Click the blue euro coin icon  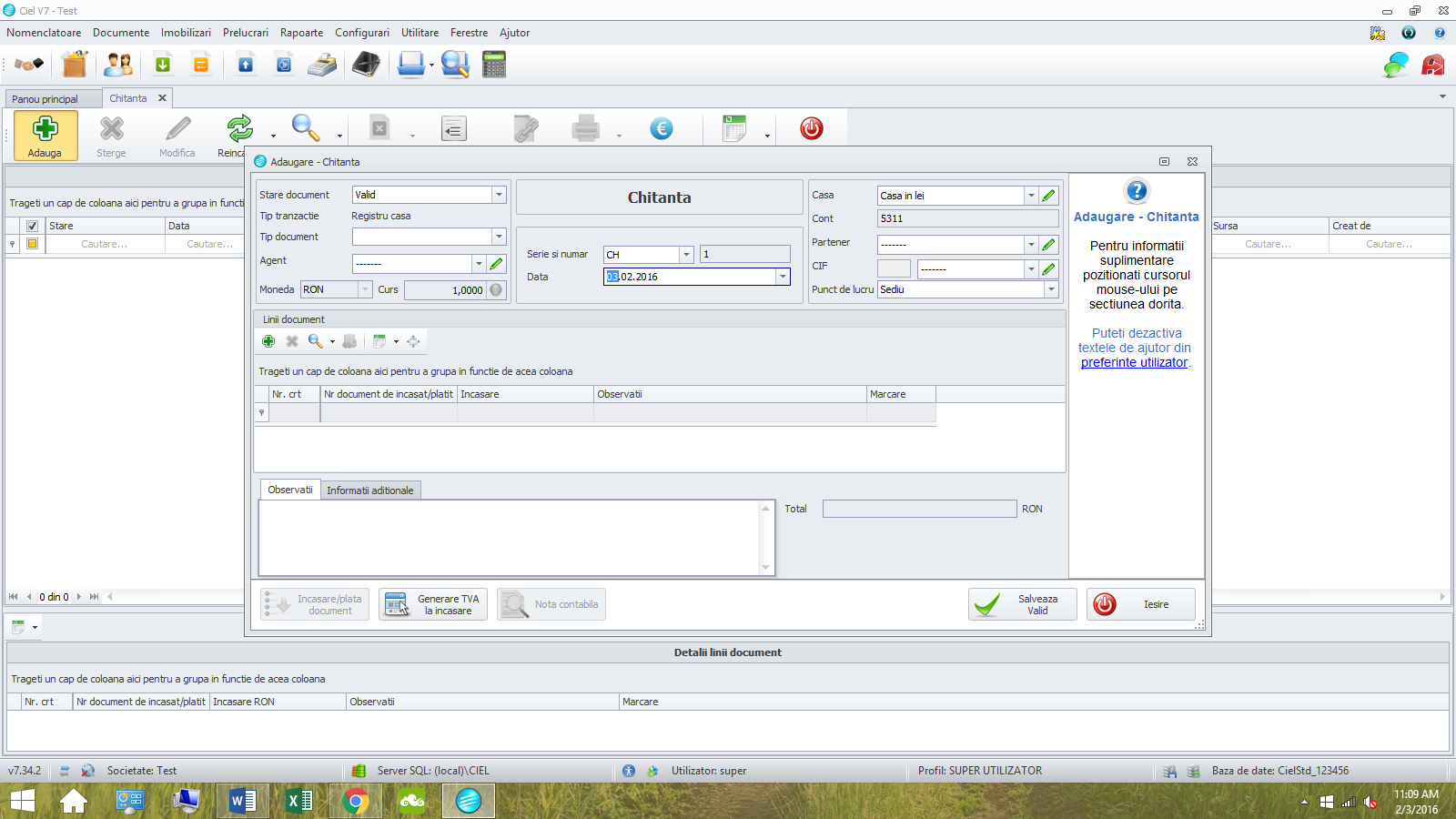(662, 129)
